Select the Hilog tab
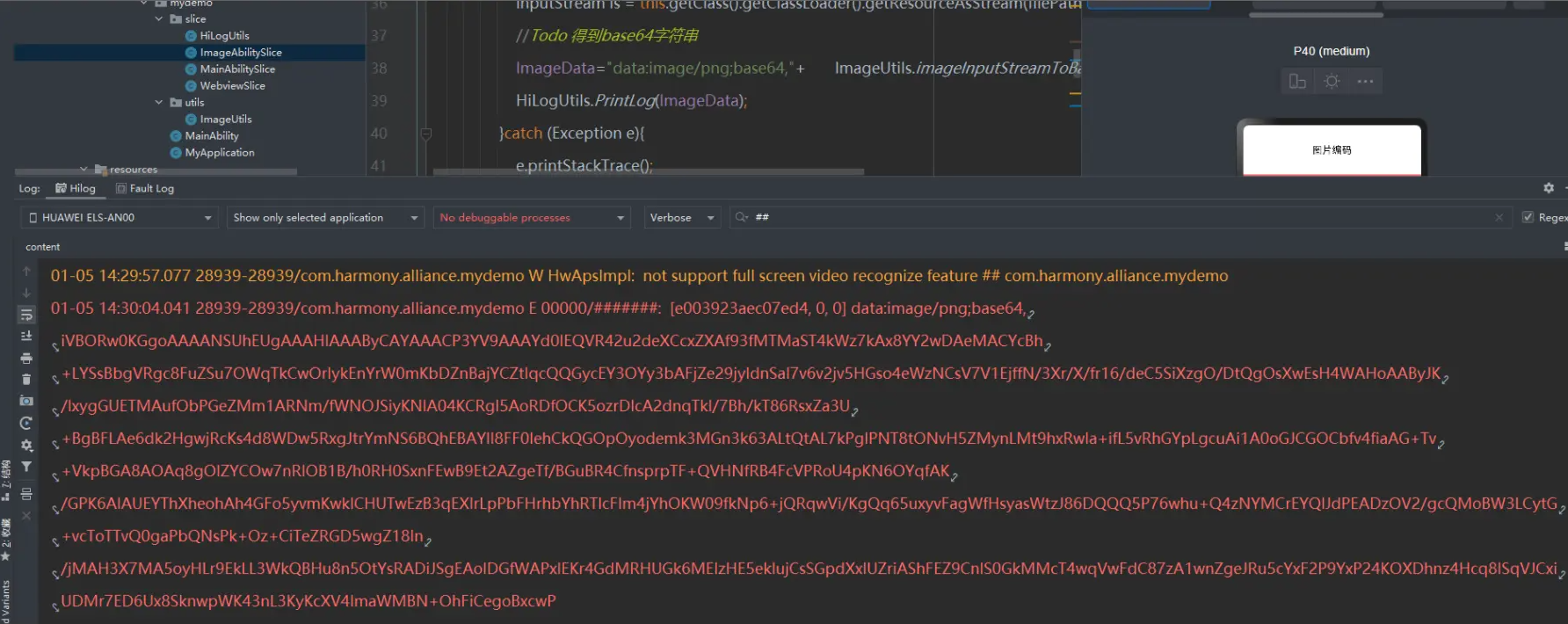The width and height of the screenshot is (1568, 624). 76,188
